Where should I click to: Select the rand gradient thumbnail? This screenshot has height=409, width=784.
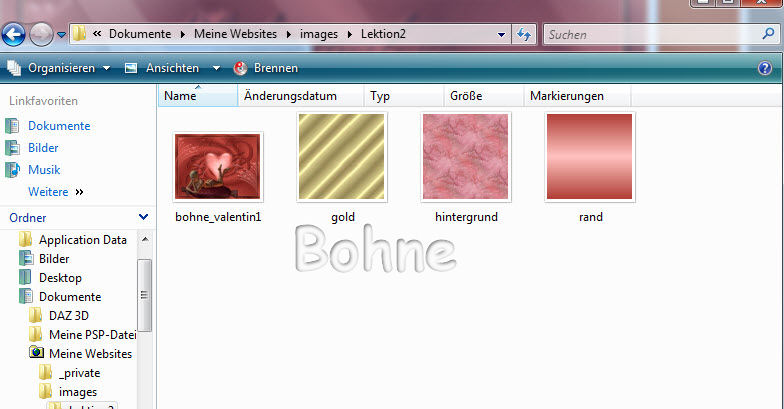coord(590,157)
